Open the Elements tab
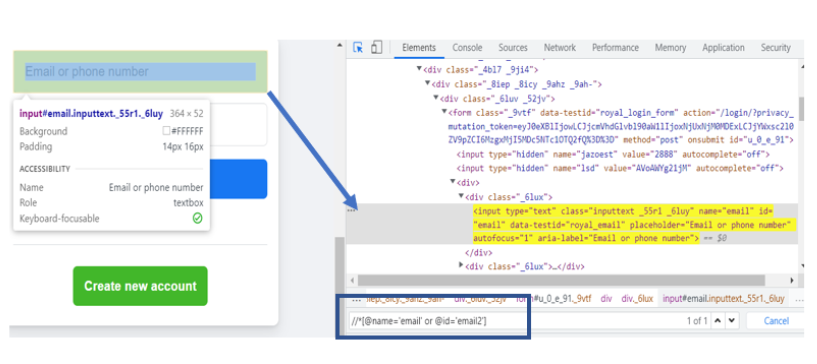The height and width of the screenshot is (364, 817). pyautogui.click(x=418, y=47)
